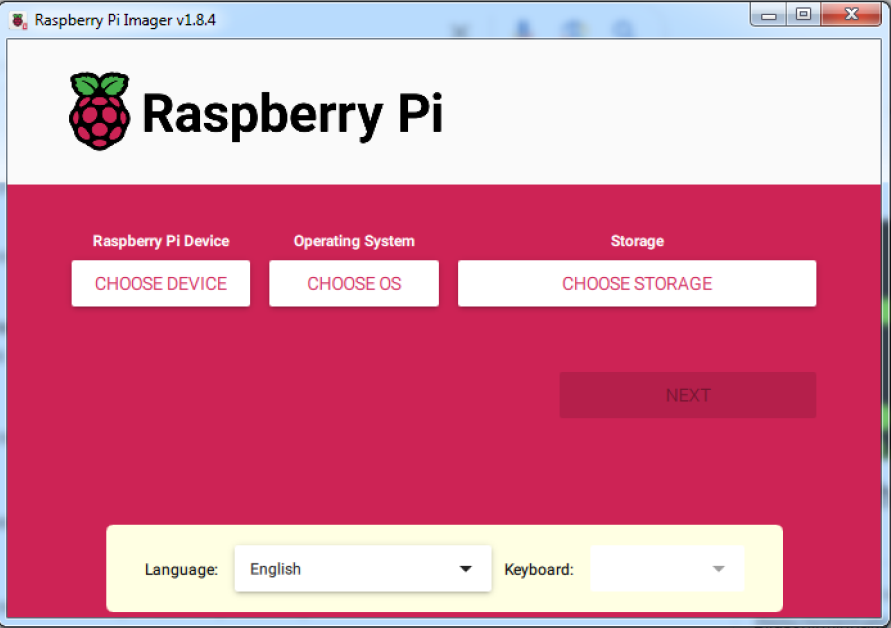The width and height of the screenshot is (891, 628).
Task: Click the "Raspberry Pi Device" label
Action: click(161, 241)
